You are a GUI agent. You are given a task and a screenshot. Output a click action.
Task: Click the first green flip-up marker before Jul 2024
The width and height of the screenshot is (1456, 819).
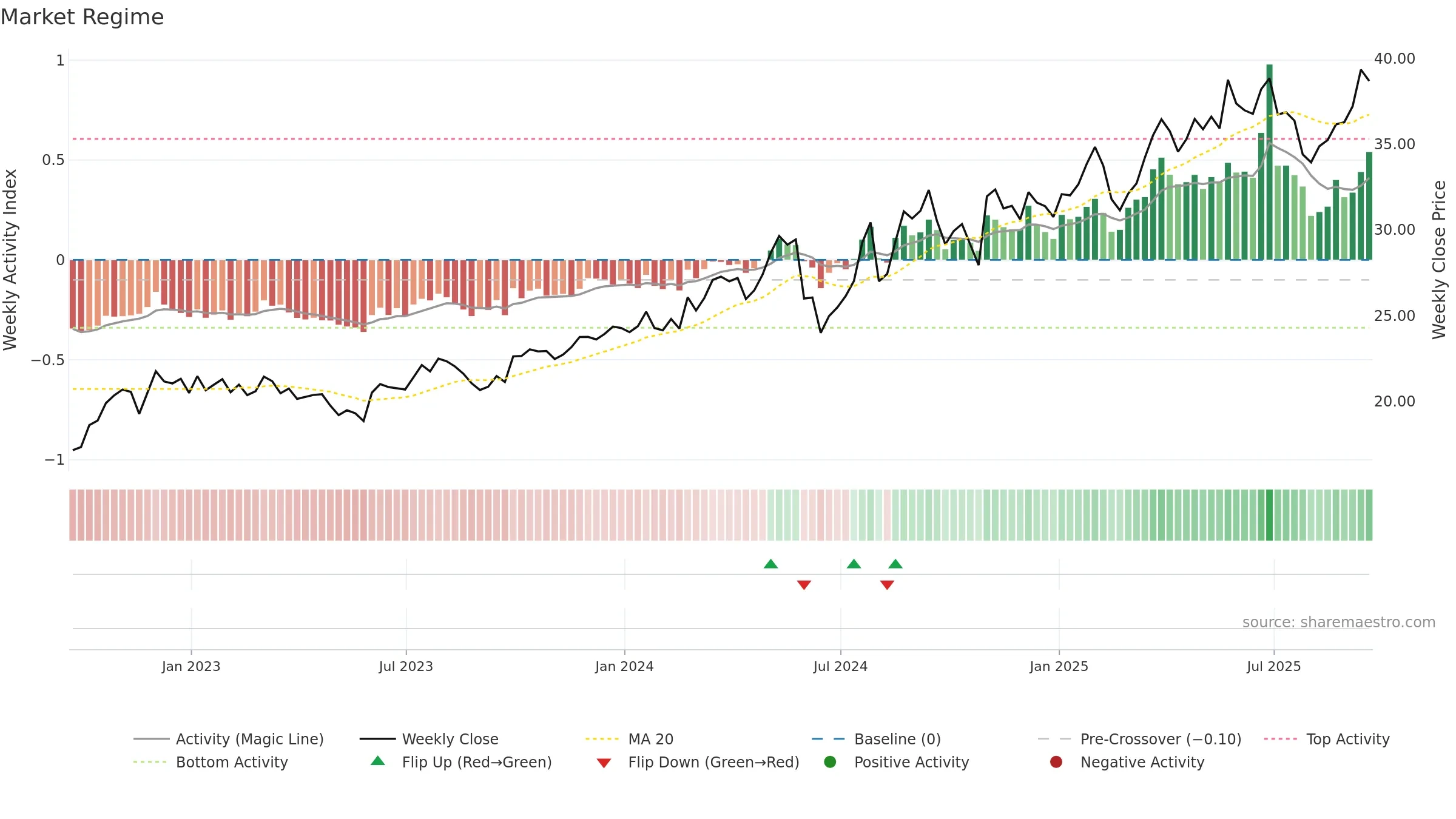(770, 564)
